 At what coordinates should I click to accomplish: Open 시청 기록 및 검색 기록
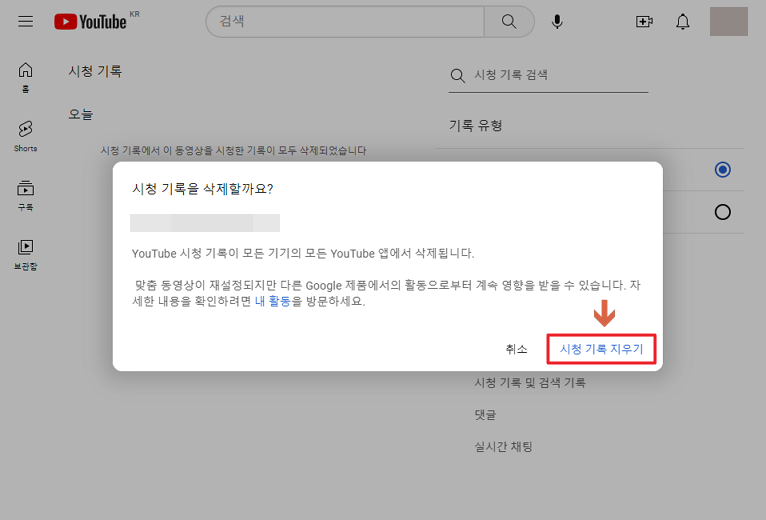[530, 382]
